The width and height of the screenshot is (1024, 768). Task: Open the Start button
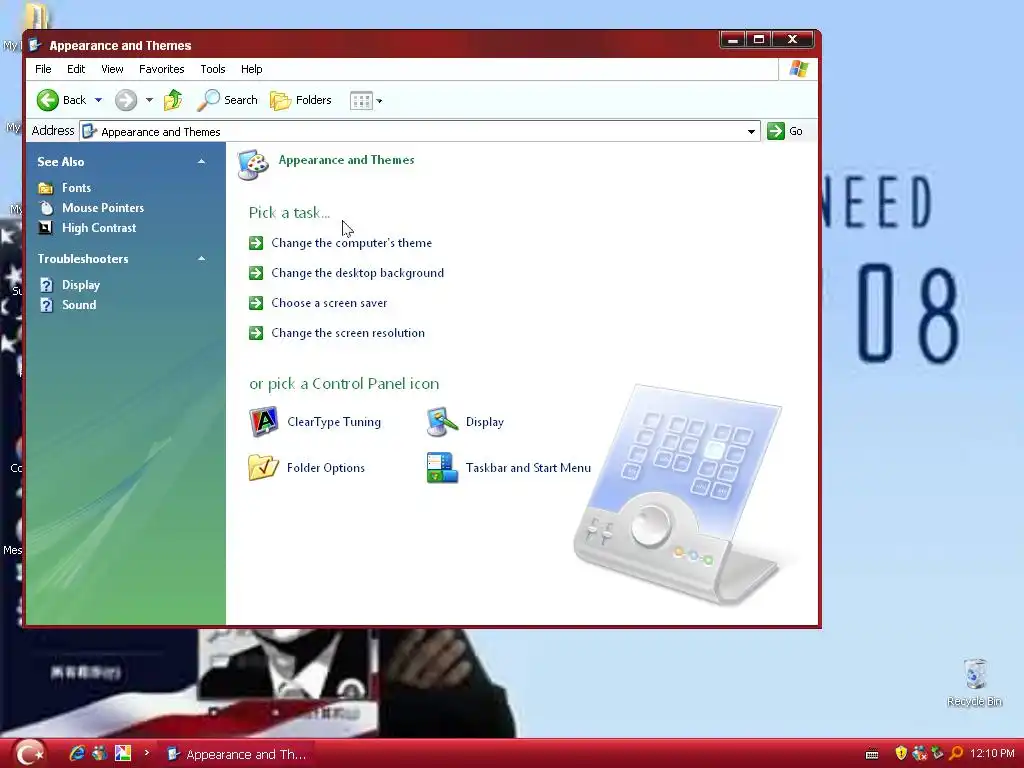click(x=30, y=754)
